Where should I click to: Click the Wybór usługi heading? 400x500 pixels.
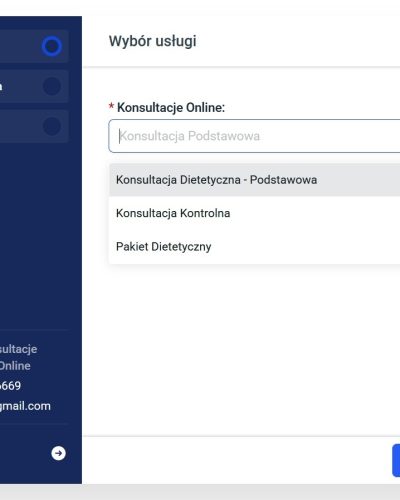(x=152, y=41)
